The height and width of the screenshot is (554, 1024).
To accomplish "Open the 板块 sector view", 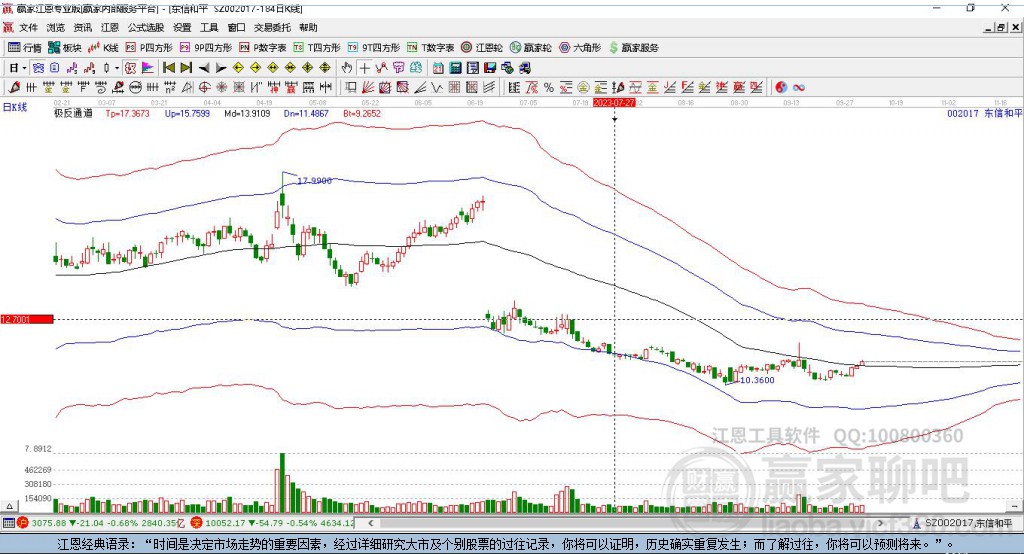I will (64, 48).
